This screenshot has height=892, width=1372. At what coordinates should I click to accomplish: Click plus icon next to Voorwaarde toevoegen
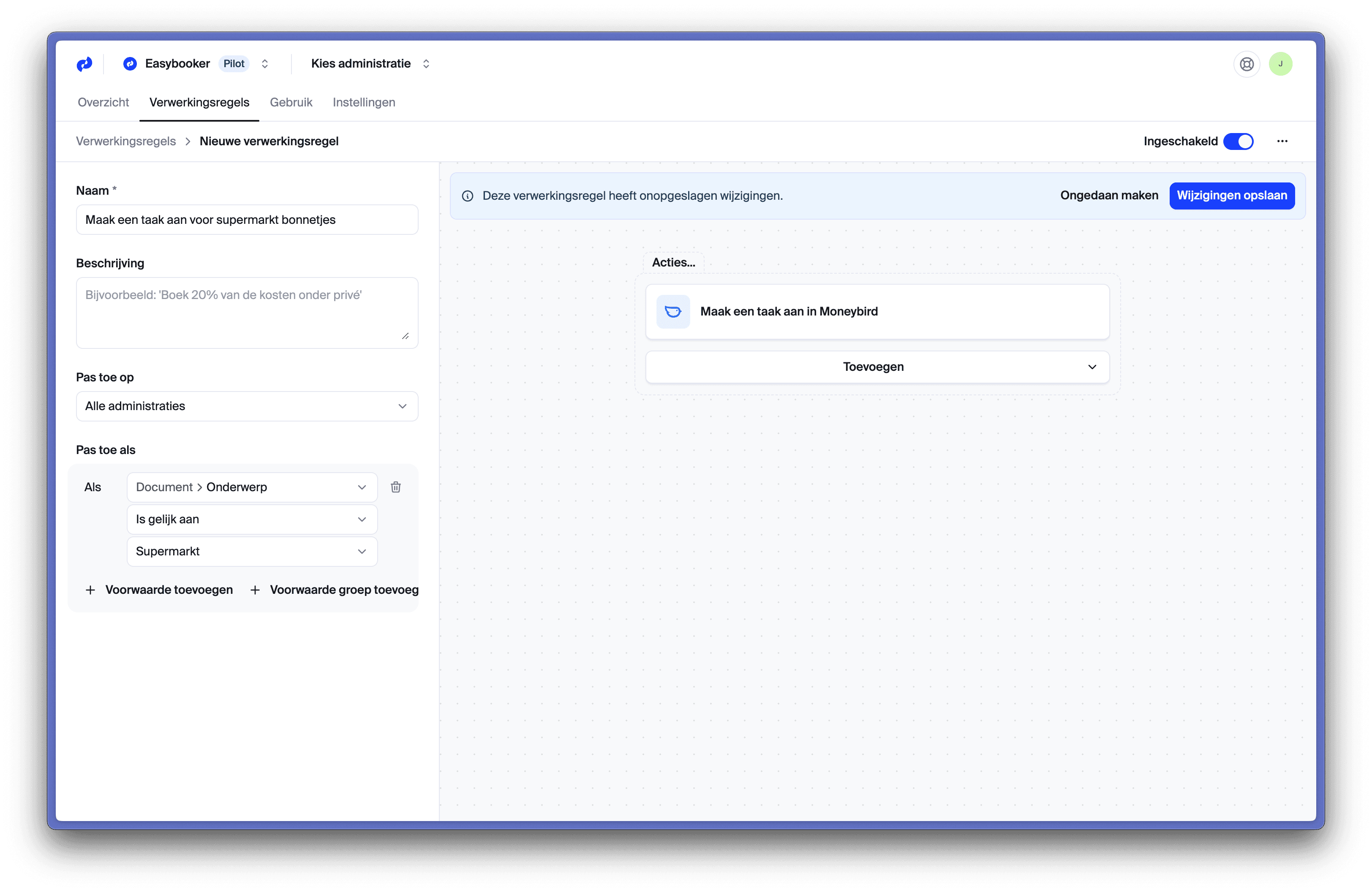(90, 590)
